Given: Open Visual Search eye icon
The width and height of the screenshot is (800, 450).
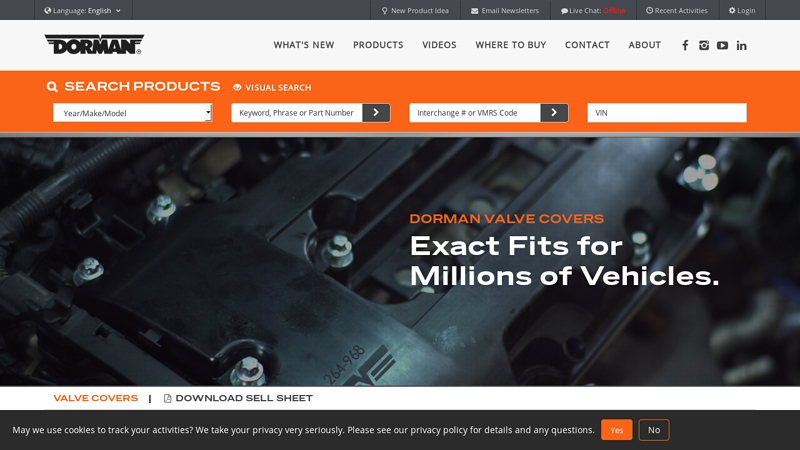Looking at the screenshot, I should [x=237, y=87].
